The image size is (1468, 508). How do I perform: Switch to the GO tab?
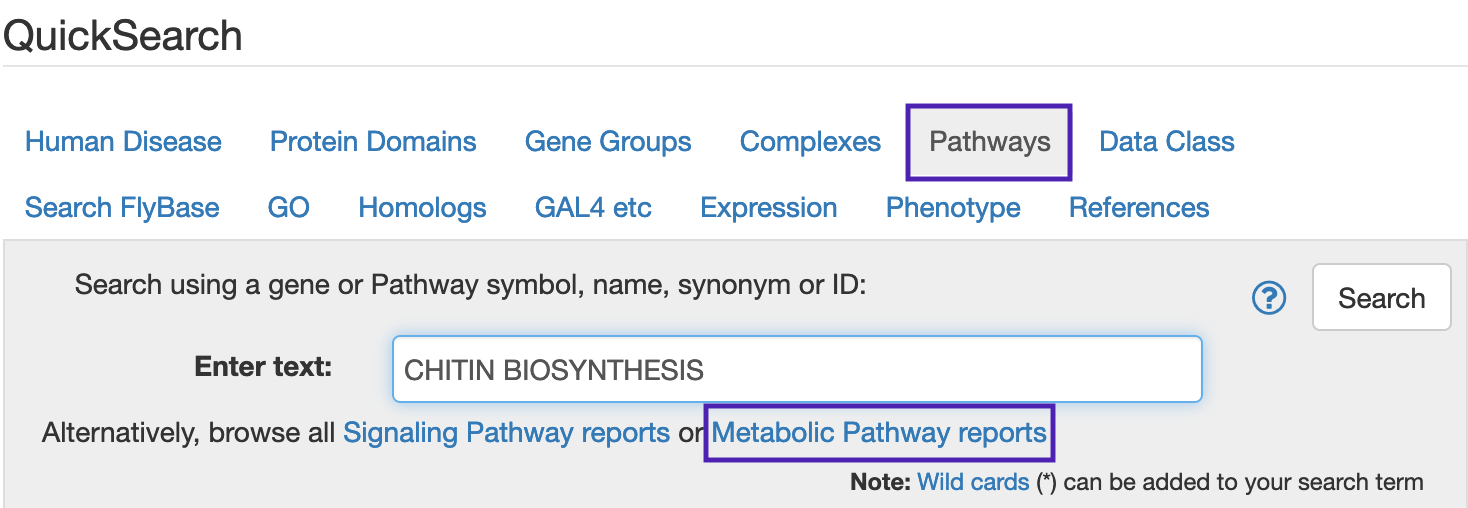coord(289,208)
